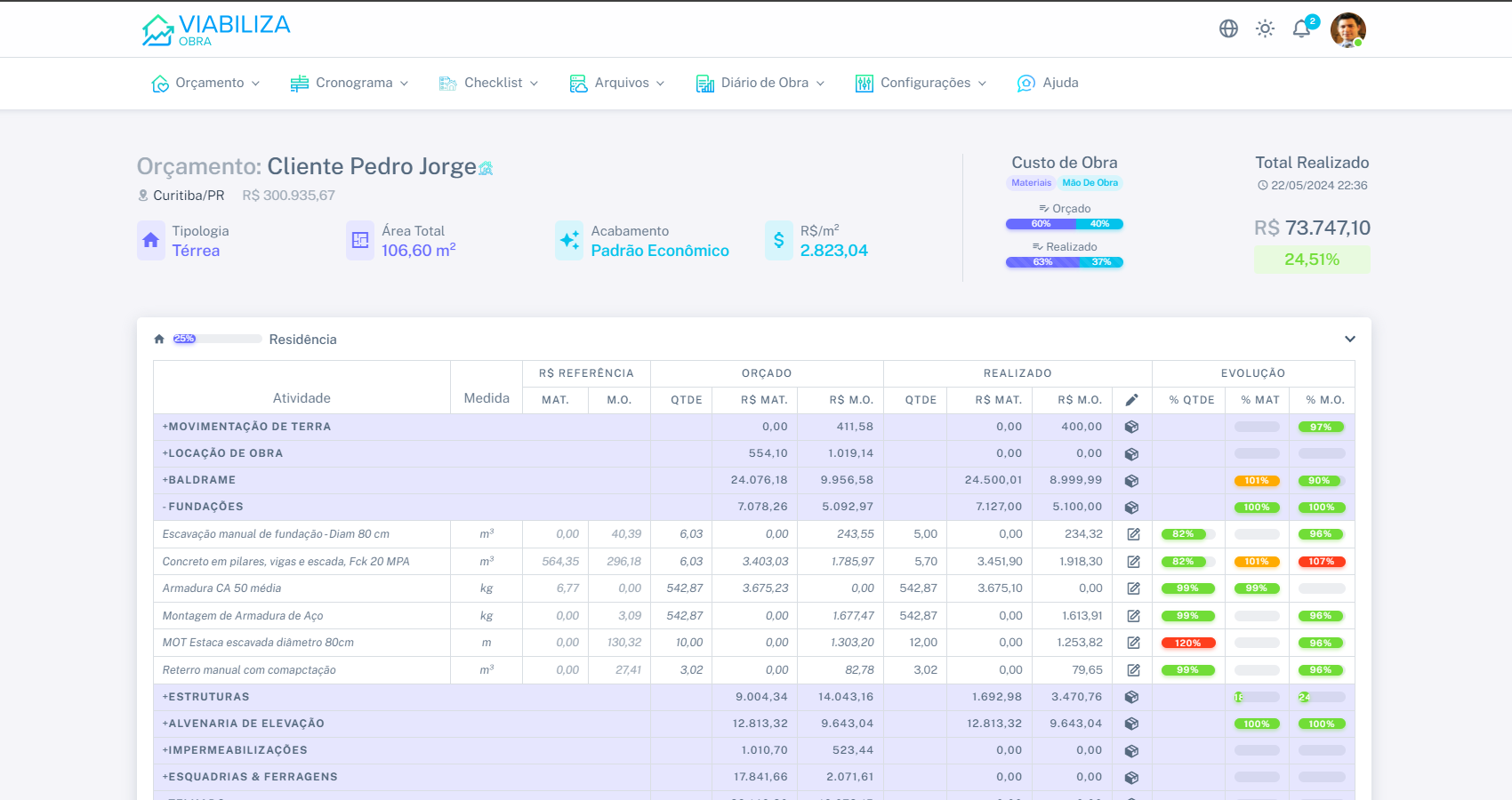Open the Cronograma menu
Viewport: 1512px width, 800px height.
pos(350,83)
